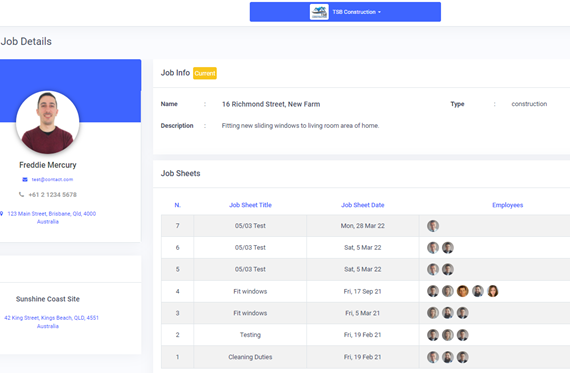Sort by the N. column header
570x373 pixels.
point(177,205)
